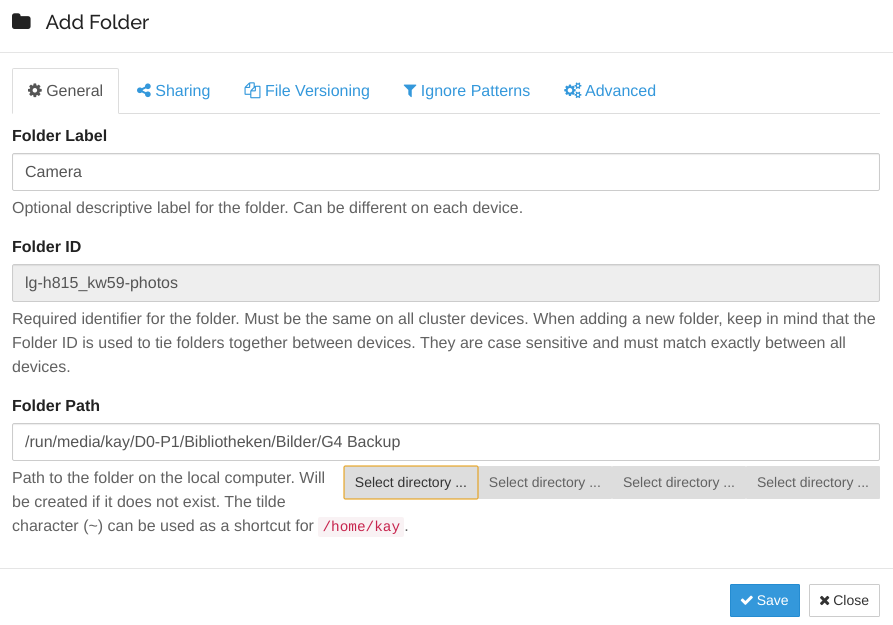The image size is (893, 625).
Task: Close the Add Folder dialog
Action: coord(843,600)
